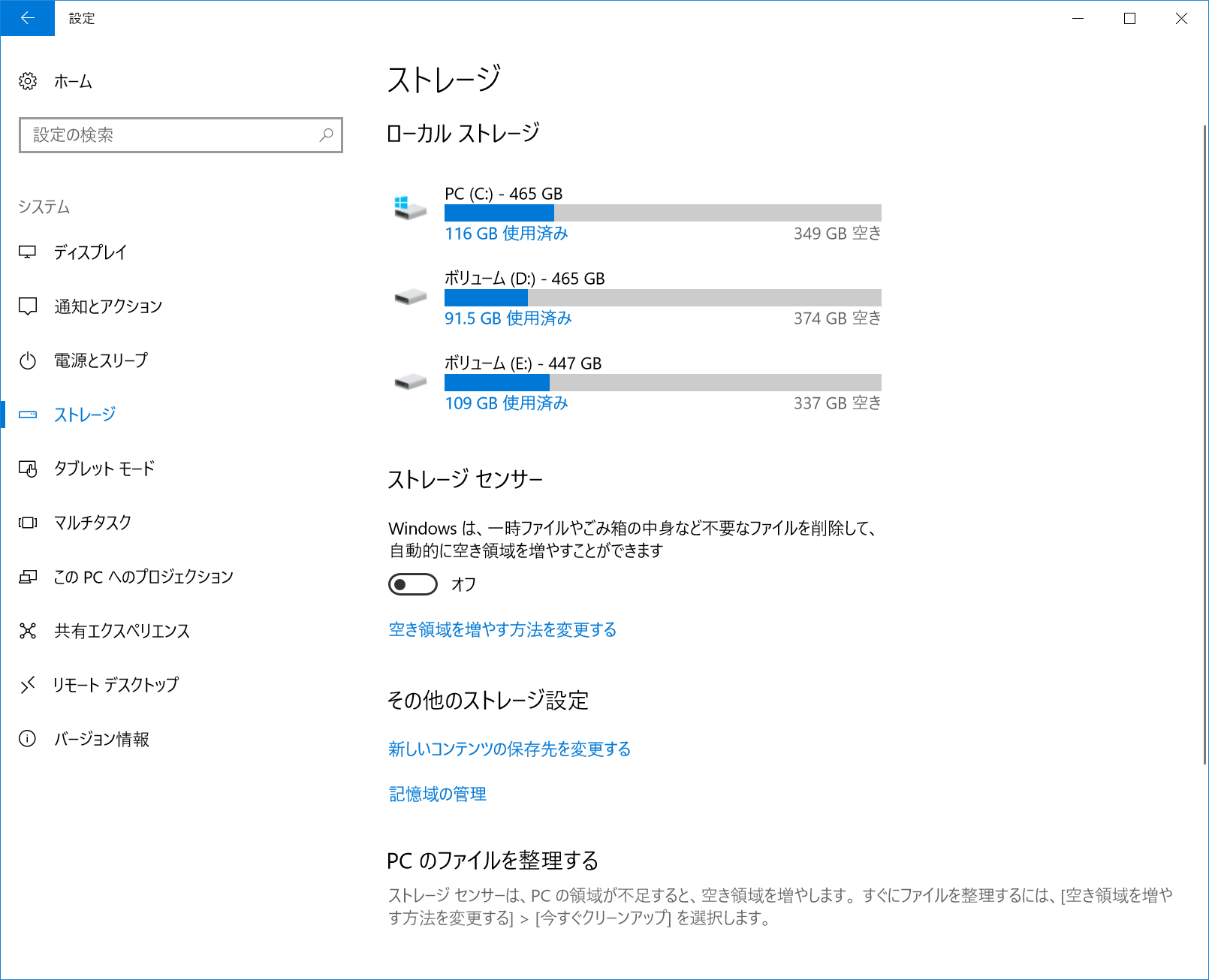Open 記憶域の管理

[436, 793]
